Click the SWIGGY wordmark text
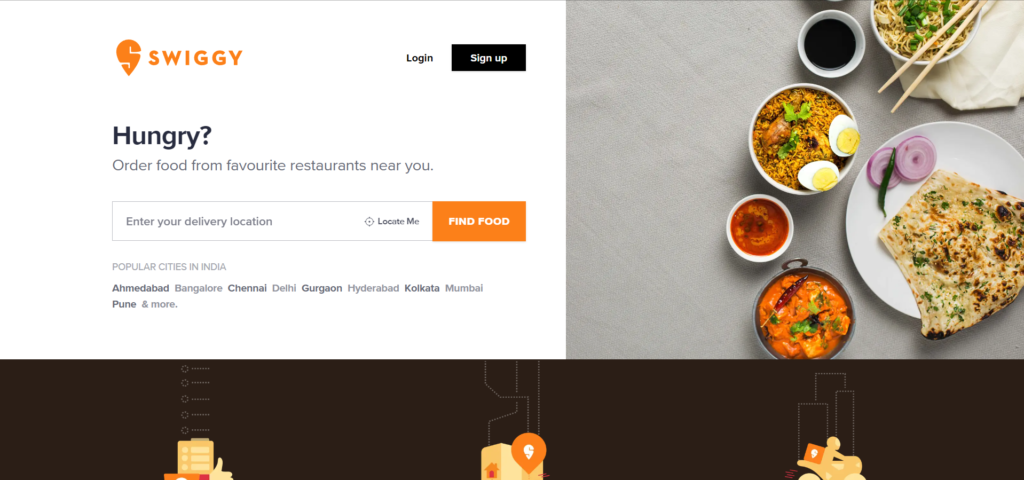Viewport: 1024px width, 480px height. point(195,58)
